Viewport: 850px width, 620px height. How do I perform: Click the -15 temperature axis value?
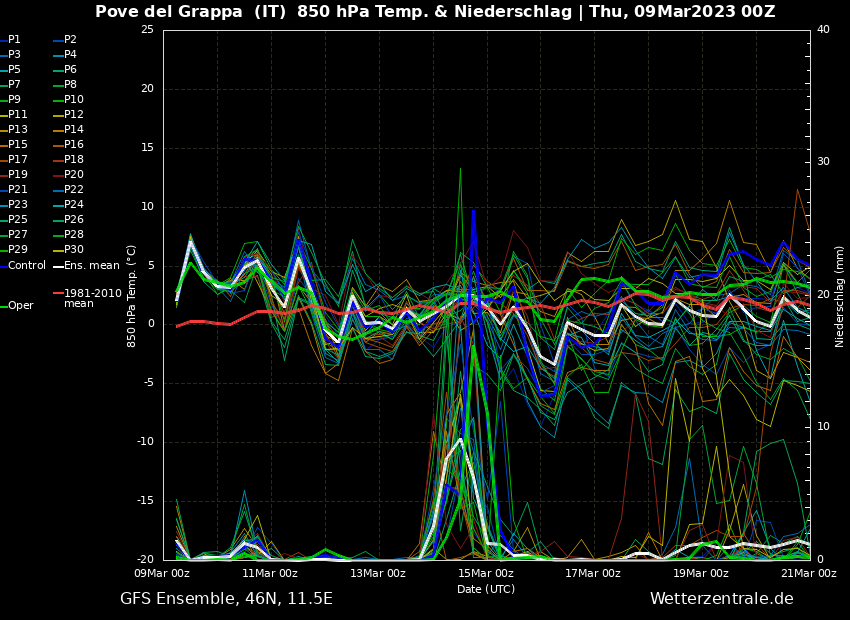(x=146, y=501)
